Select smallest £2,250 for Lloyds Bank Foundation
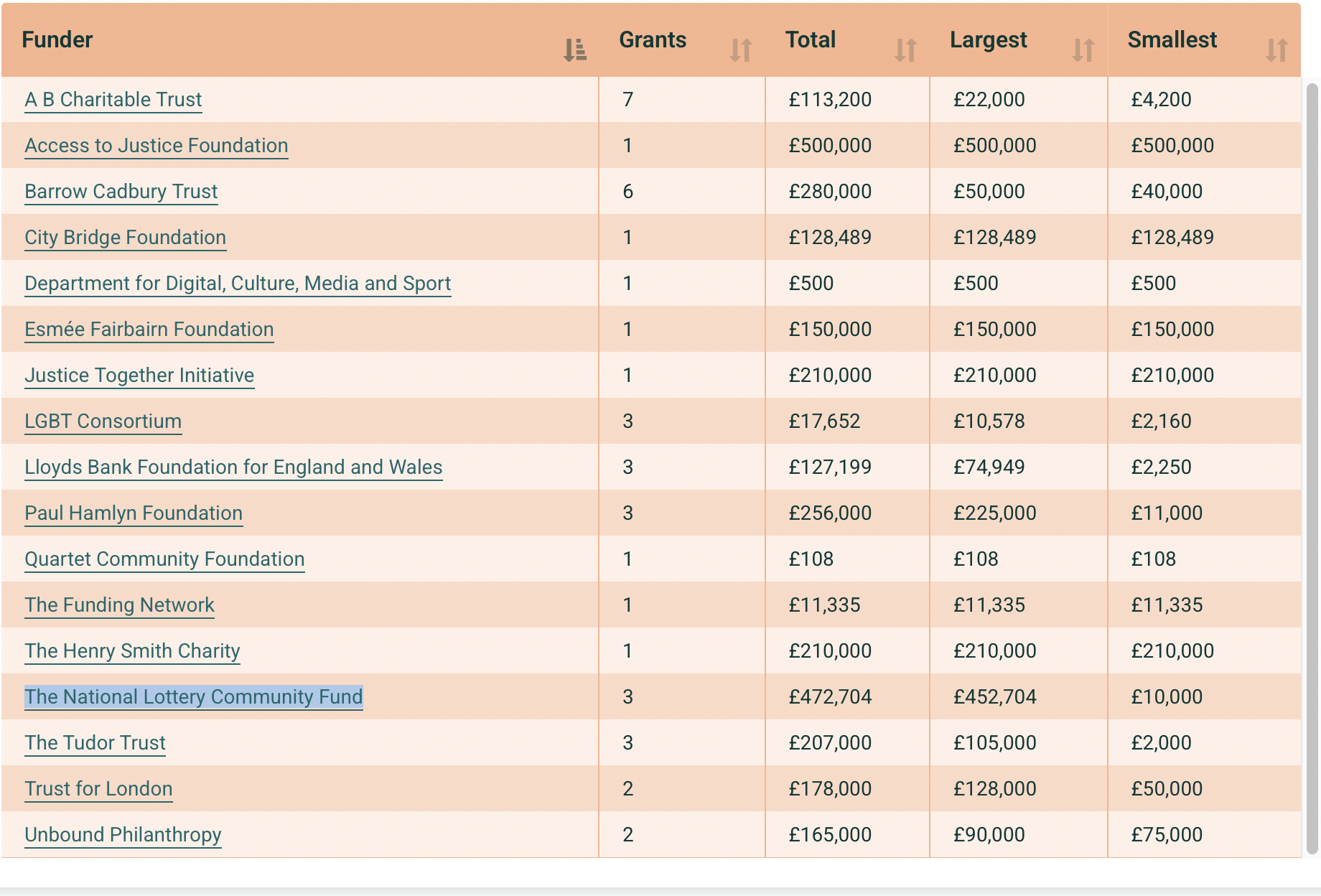 coord(1162,467)
